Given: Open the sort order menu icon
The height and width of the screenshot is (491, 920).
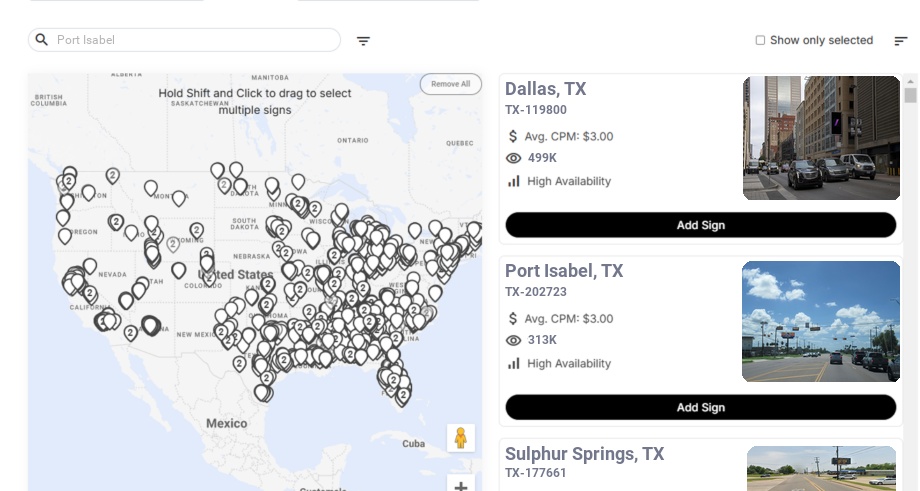Looking at the screenshot, I should (901, 41).
